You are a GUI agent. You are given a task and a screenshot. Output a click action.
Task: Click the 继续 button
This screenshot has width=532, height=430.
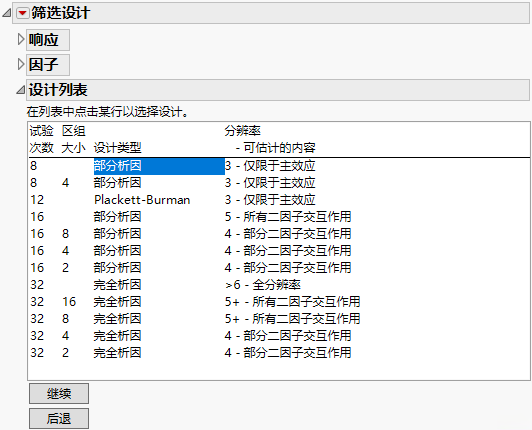point(59,394)
